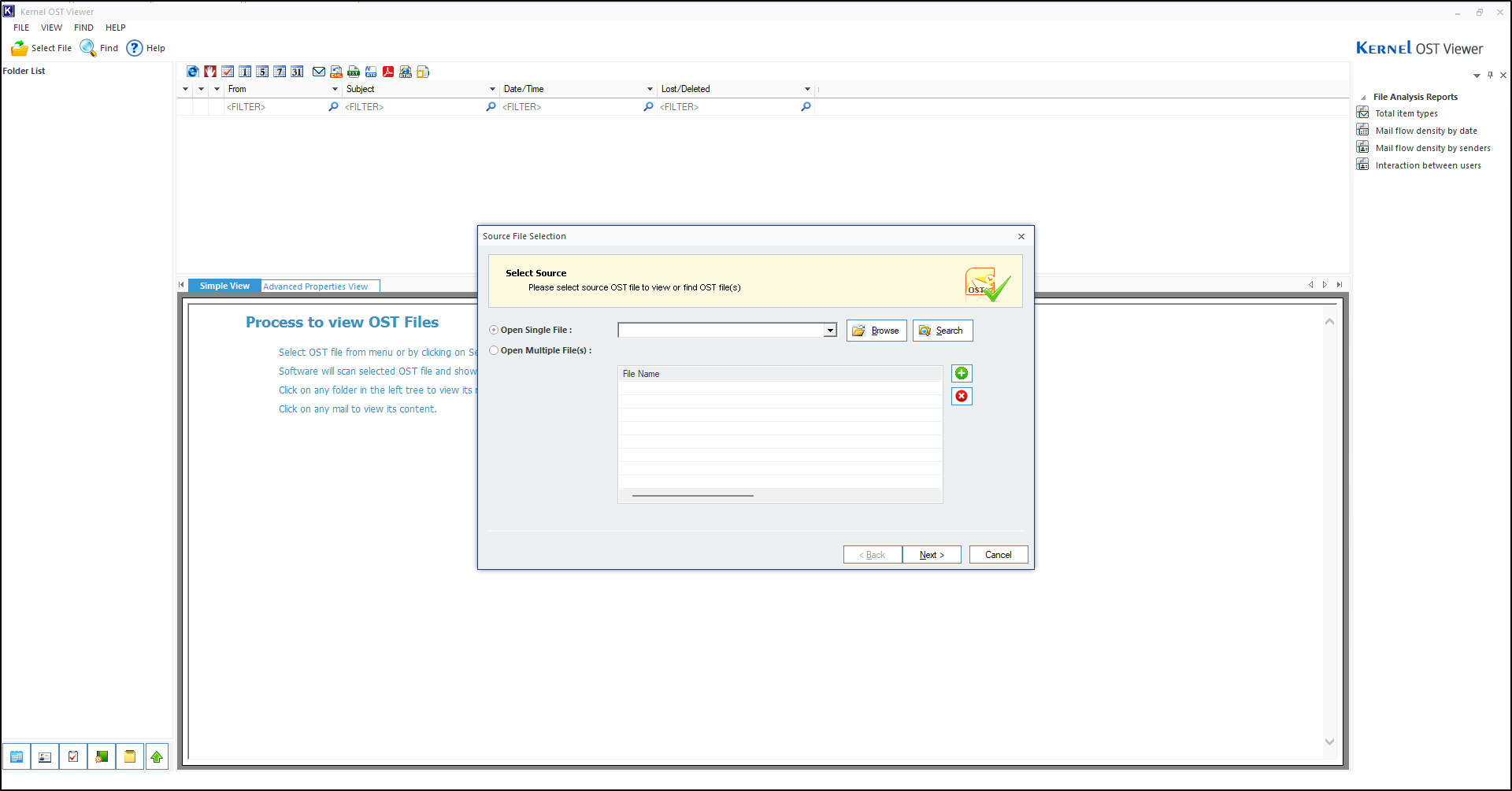
Task: Click the HTML export icon
Action: (406, 72)
